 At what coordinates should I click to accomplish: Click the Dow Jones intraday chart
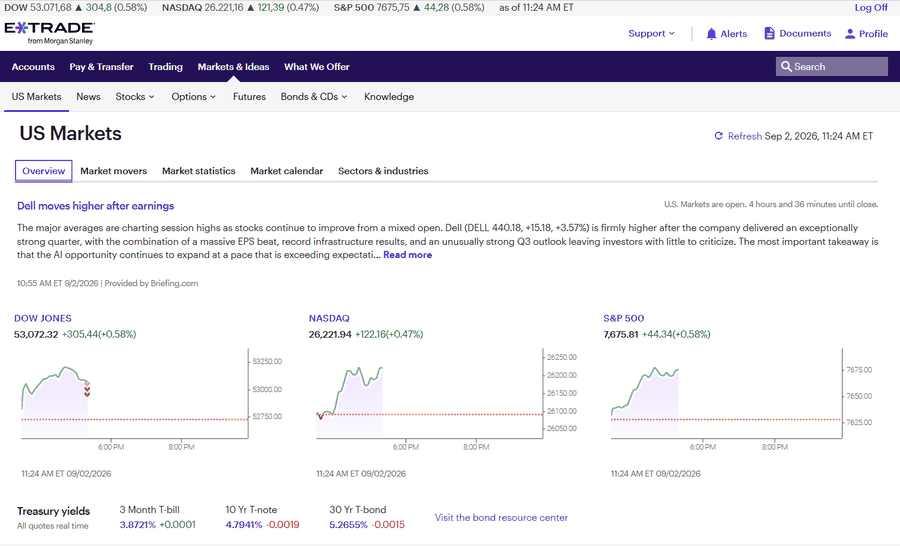click(x=135, y=396)
